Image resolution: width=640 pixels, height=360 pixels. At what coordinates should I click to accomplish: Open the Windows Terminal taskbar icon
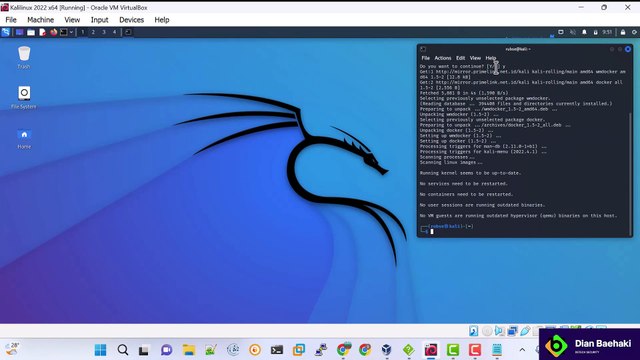coord(277,350)
